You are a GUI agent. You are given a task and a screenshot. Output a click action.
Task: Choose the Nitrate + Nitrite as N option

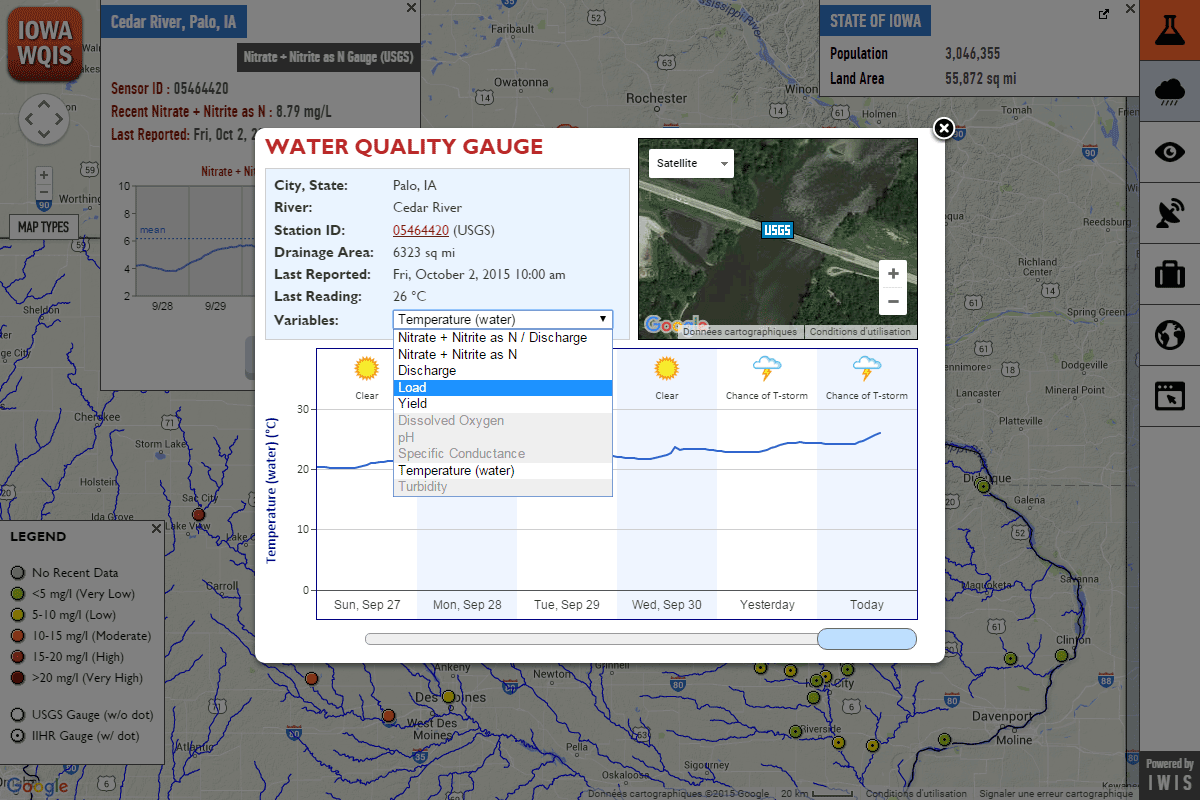(x=503, y=354)
